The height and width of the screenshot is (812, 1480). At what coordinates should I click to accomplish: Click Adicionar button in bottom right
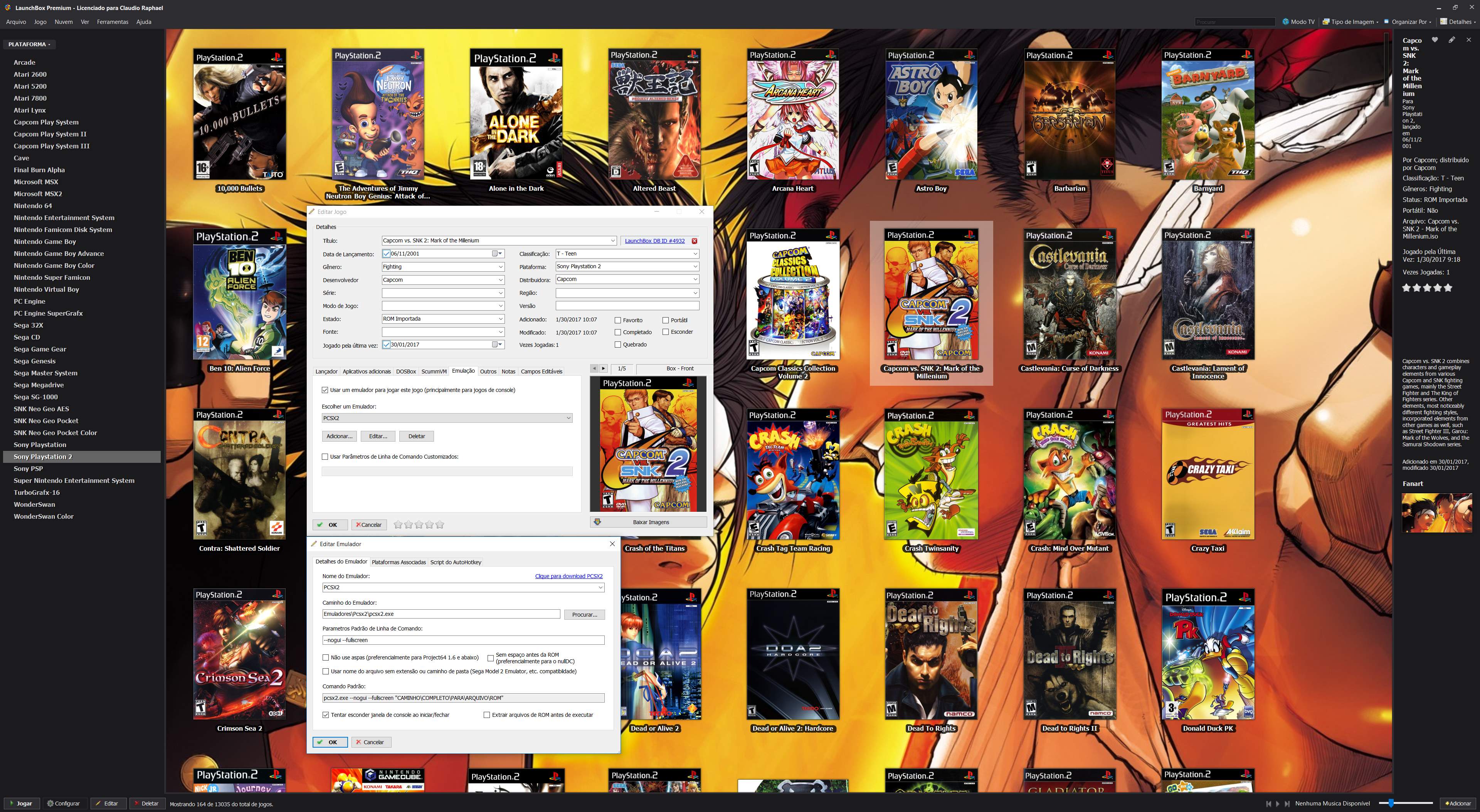[x=1458, y=804]
